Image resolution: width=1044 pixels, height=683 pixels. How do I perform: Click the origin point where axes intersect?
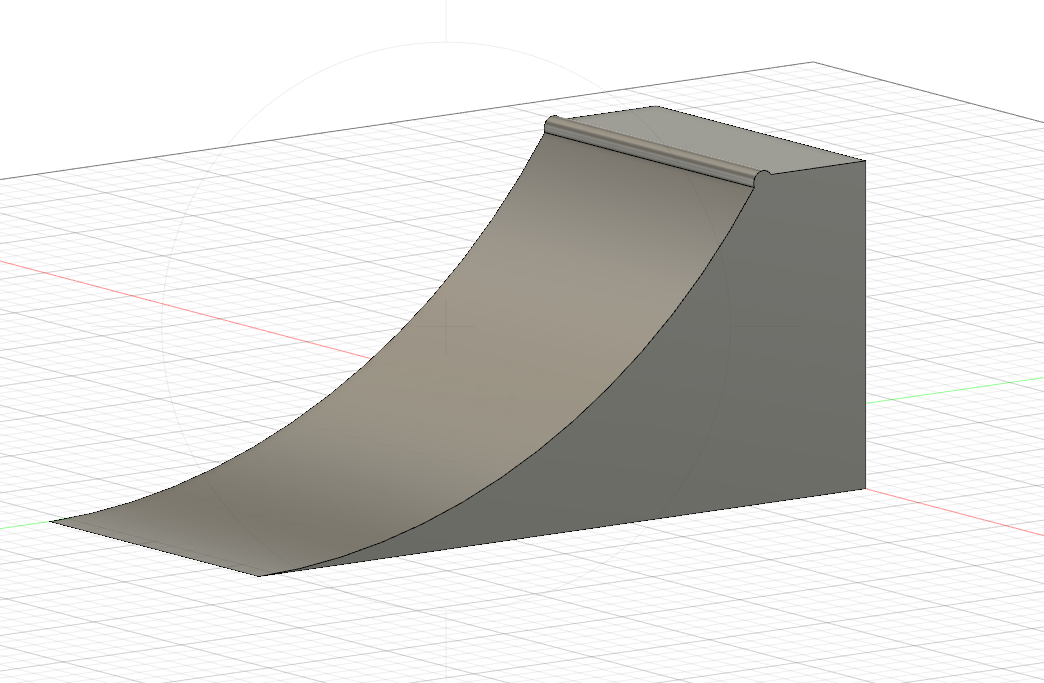click(x=448, y=324)
